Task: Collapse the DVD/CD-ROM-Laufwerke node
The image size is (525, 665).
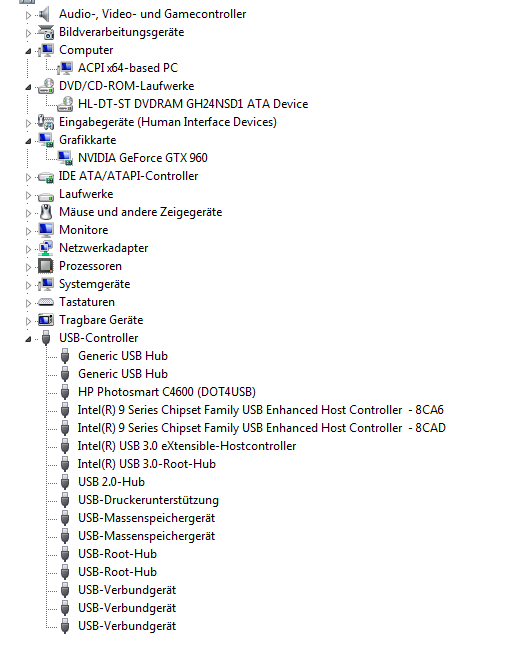Action: [x=28, y=87]
